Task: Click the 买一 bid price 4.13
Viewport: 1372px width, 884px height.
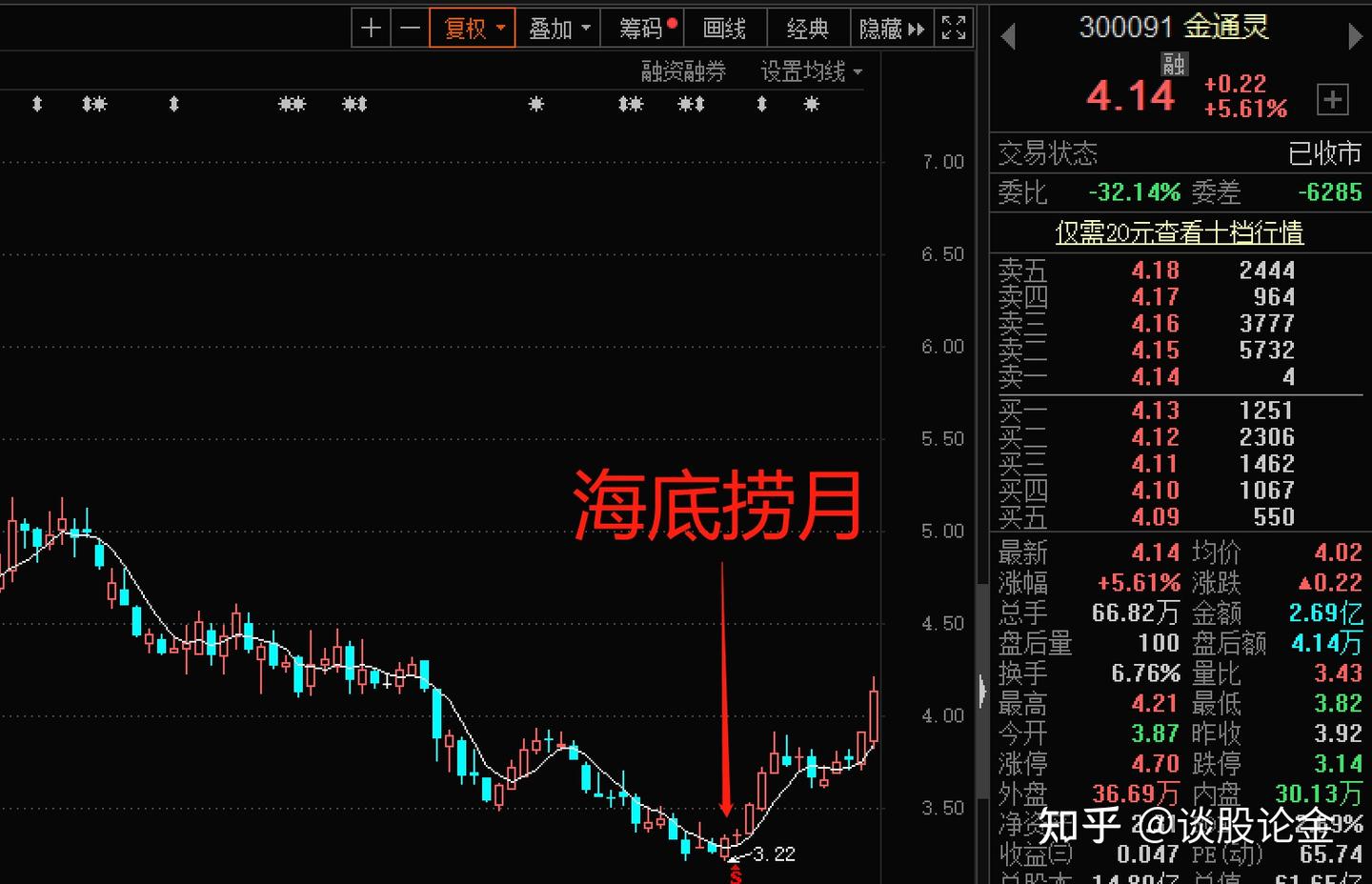Action: pos(1155,410)
